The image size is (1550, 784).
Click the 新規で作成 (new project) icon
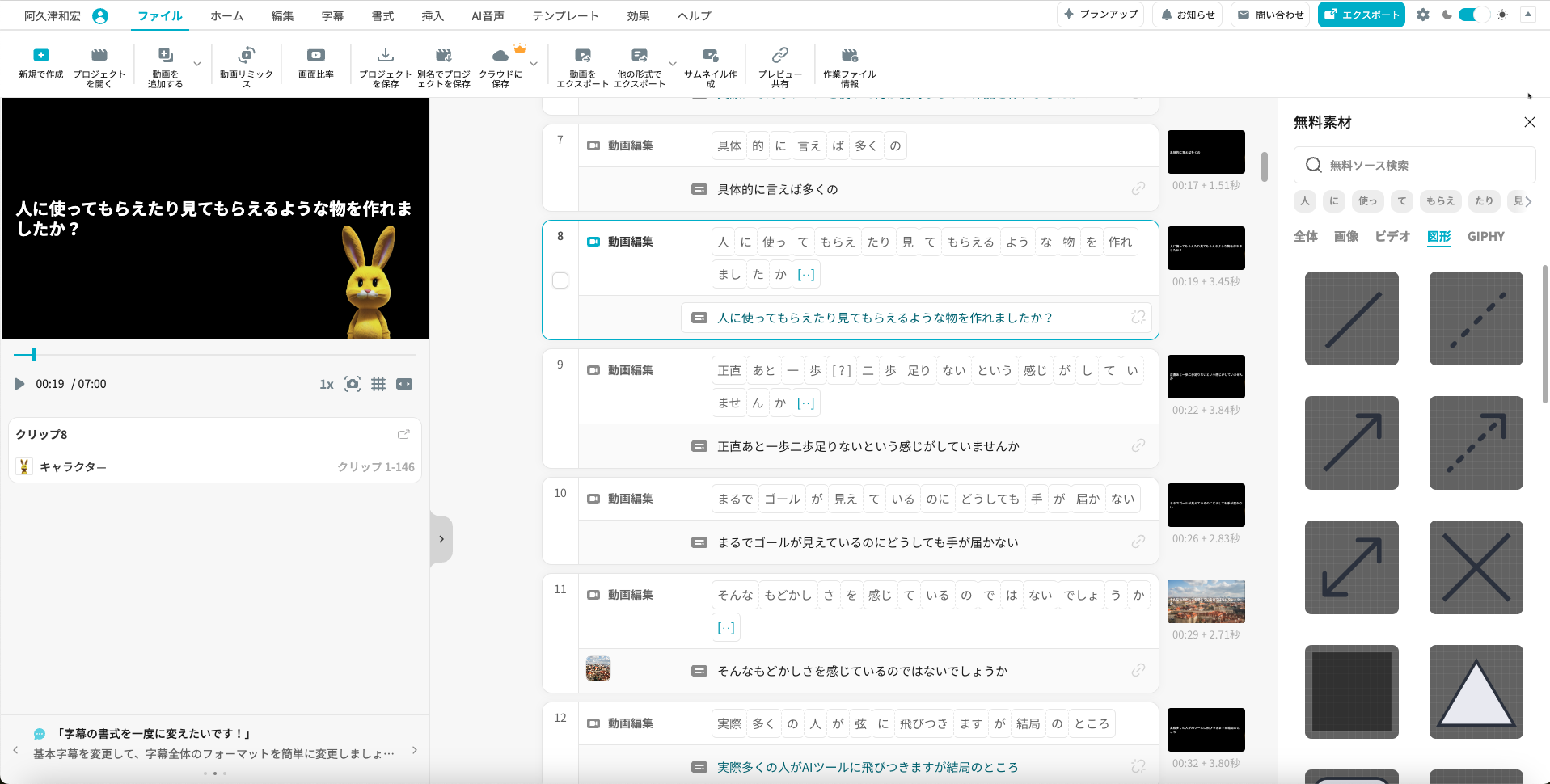(x=40, y=55)
